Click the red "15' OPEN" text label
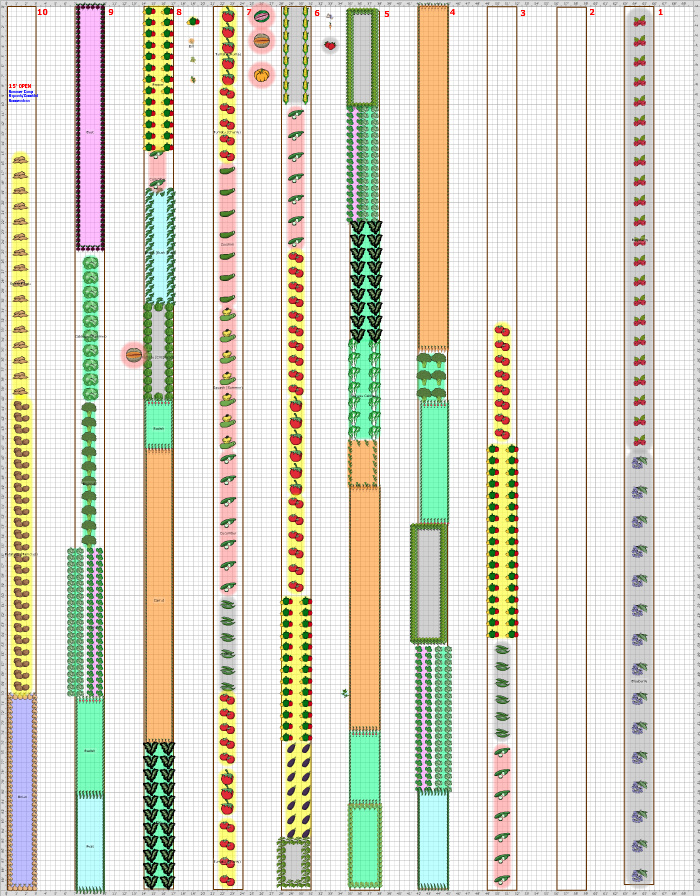The height and width of the screenshot is (896, 700). [x=20, y=86]
